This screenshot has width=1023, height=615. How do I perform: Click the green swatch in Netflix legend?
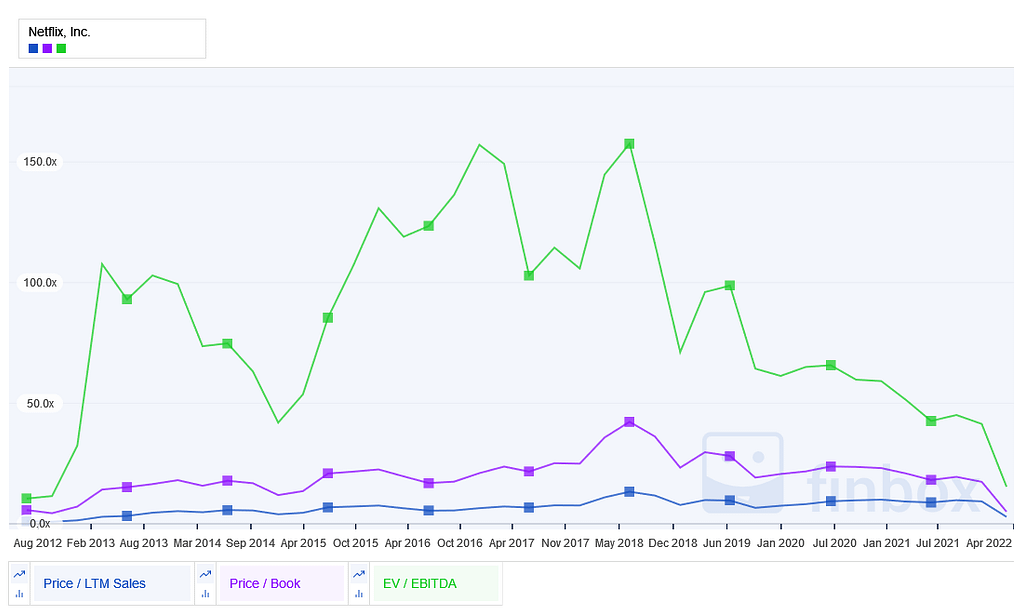click(61, 48)
